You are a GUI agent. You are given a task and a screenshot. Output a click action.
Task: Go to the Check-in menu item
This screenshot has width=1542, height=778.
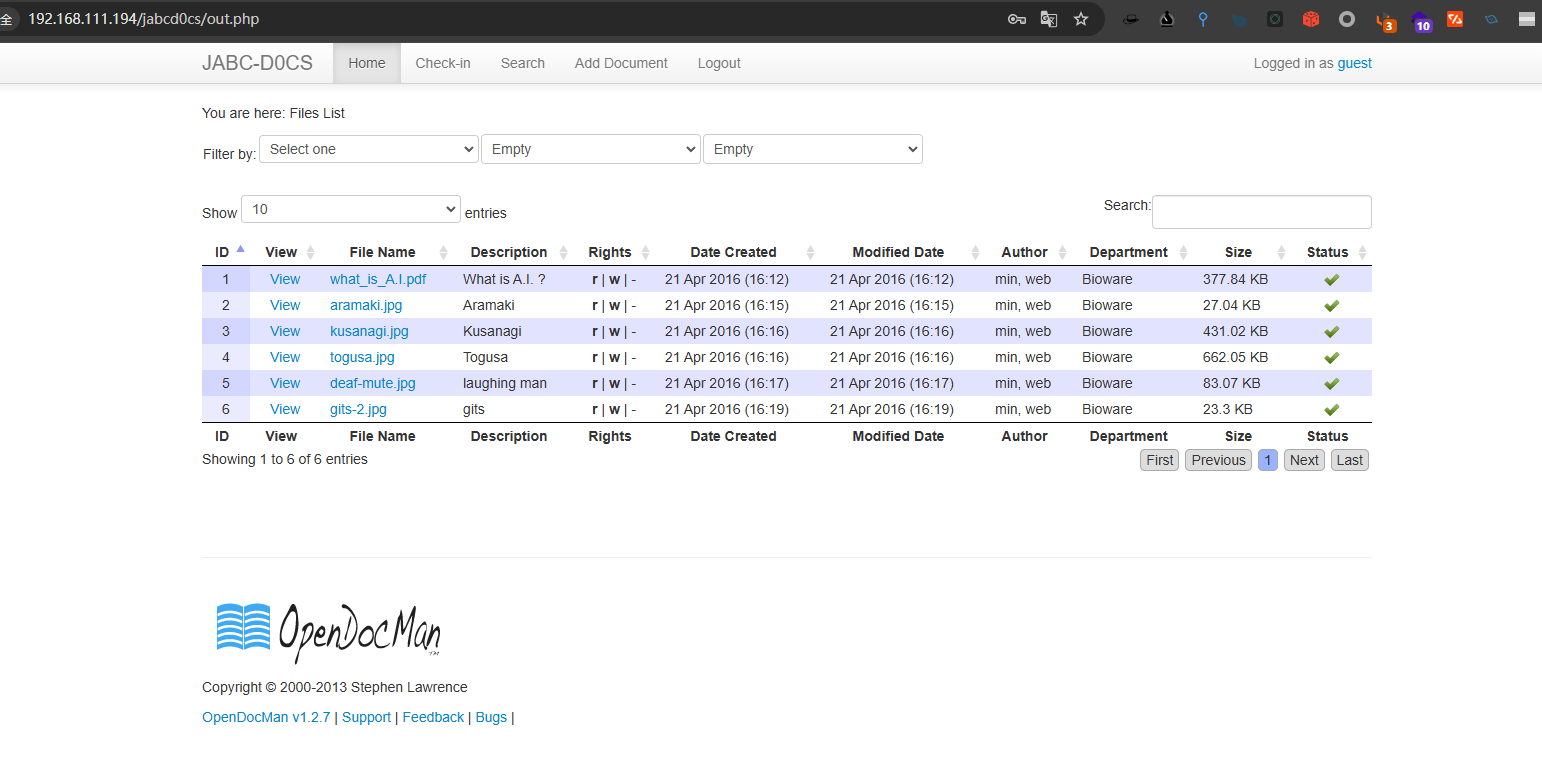[443, 63]
